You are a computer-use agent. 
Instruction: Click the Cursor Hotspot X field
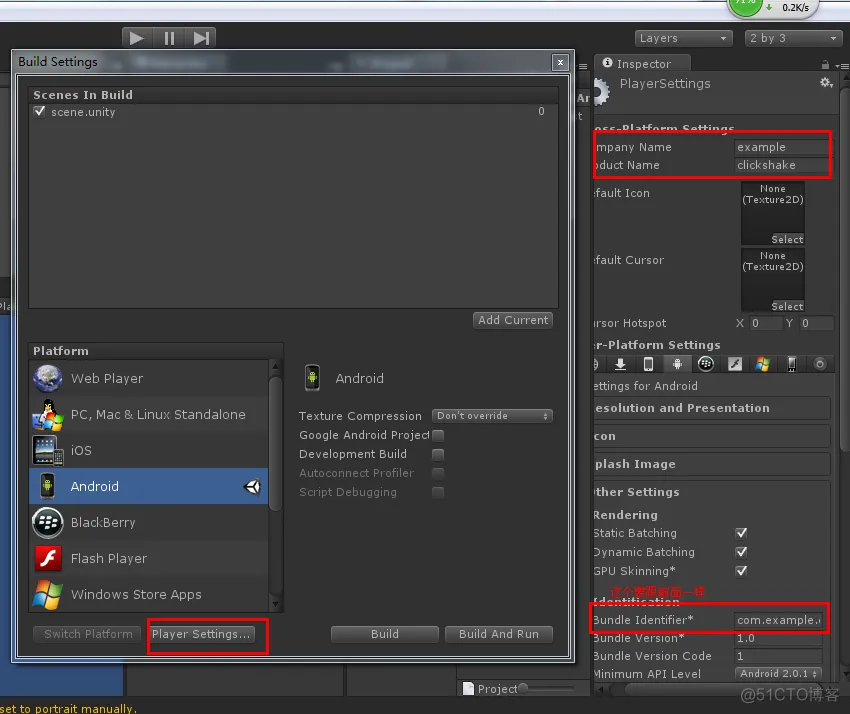point(765,323)
